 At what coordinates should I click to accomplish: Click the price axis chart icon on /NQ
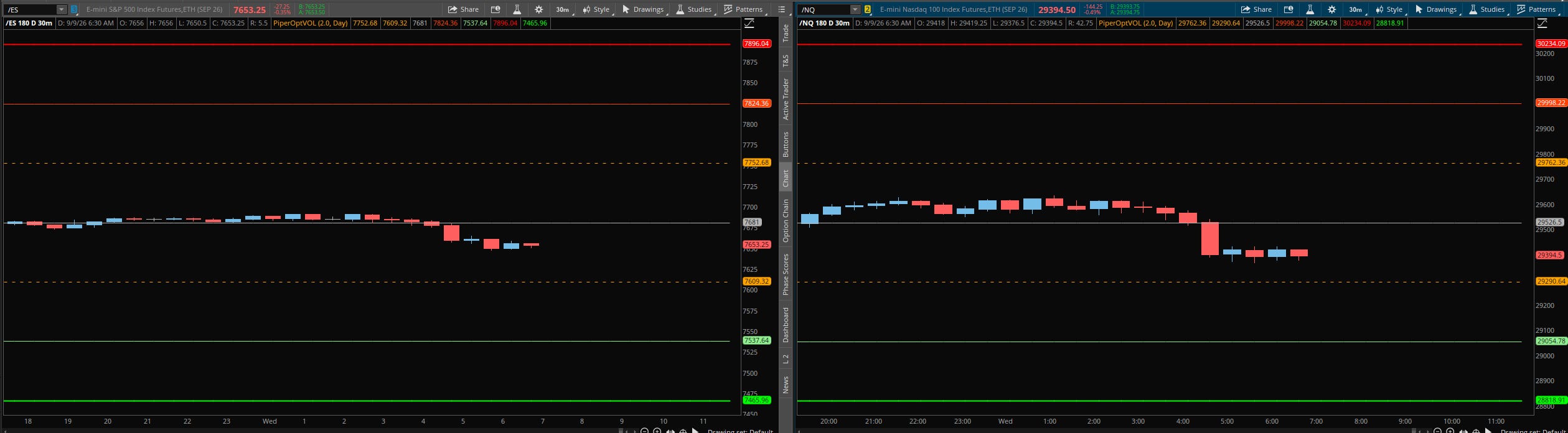pos(1542,23)
